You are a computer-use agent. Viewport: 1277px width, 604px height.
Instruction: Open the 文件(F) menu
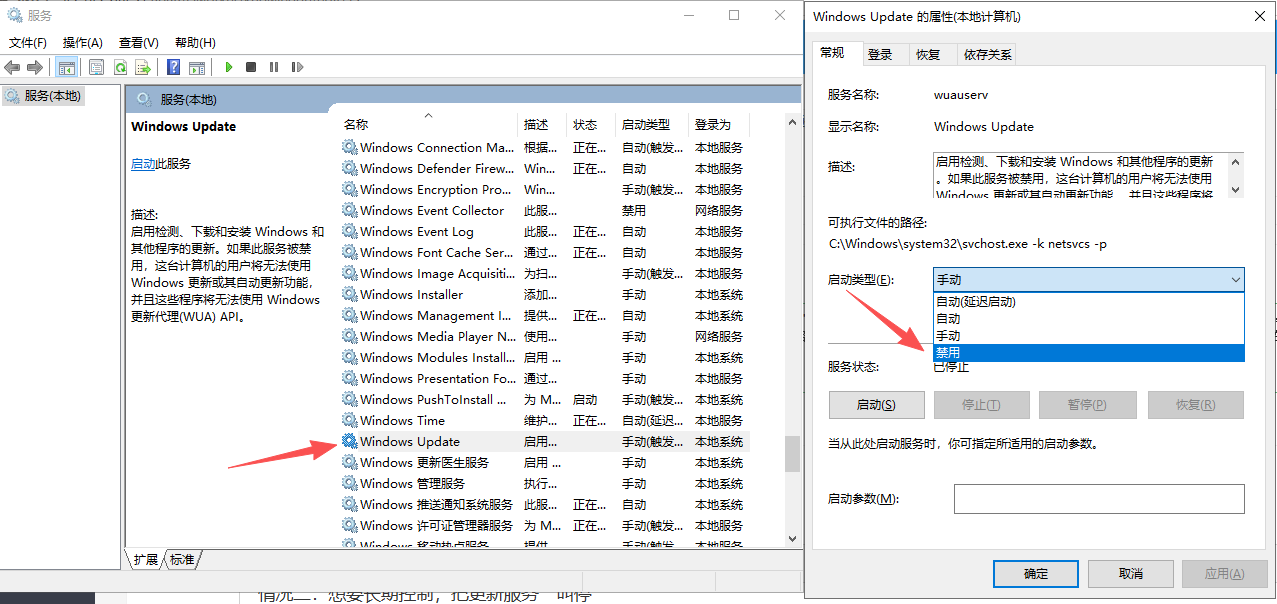pos(28,43)
